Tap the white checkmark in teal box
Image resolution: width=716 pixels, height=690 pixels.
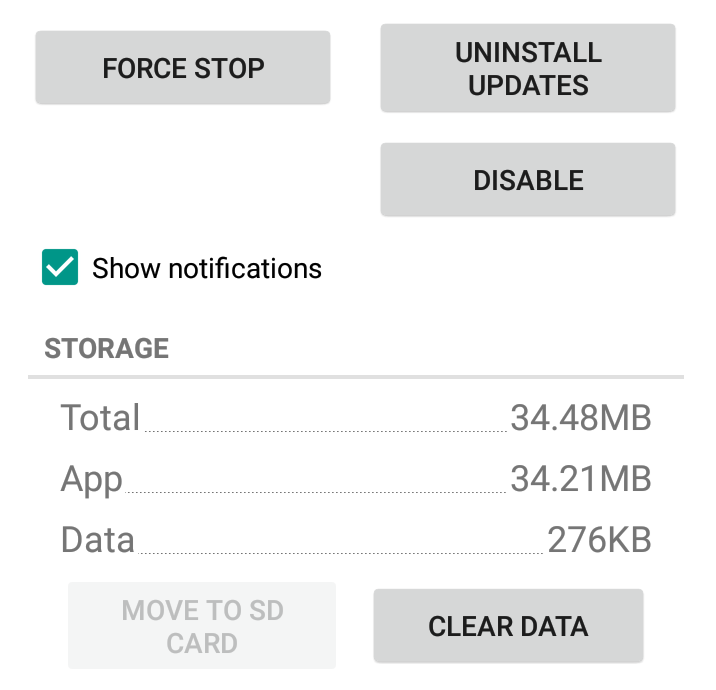click(x=60, y=268)
